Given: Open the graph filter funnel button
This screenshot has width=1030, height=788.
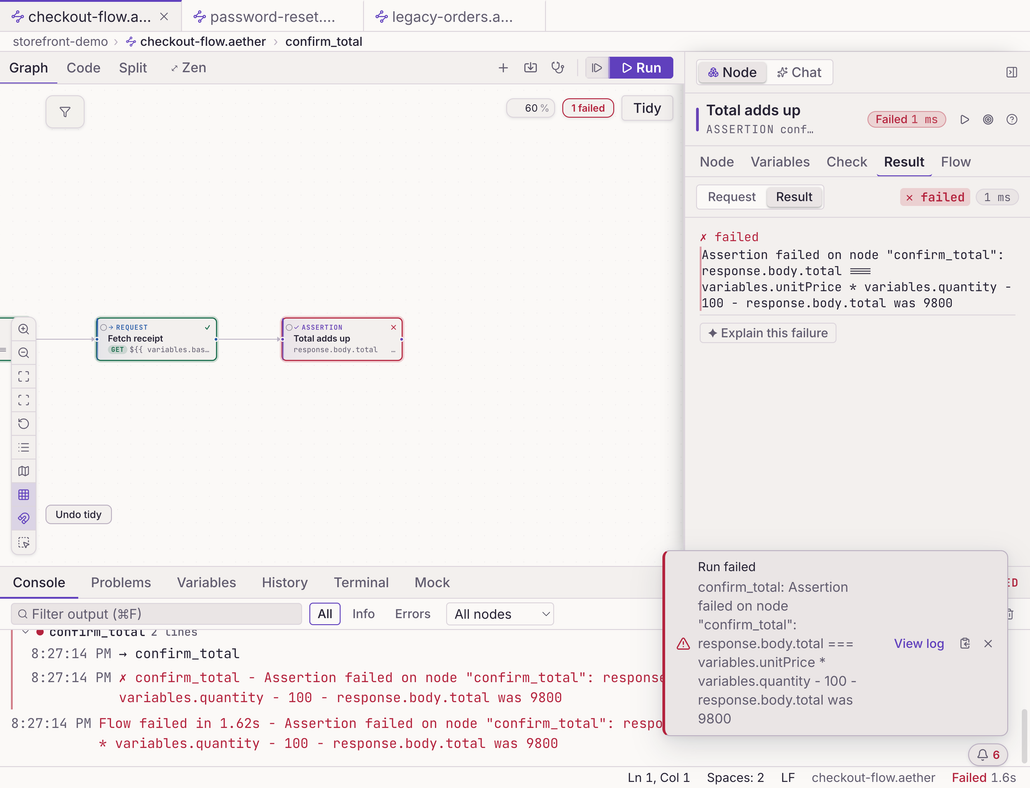Looking at the screenshot, I should (x=65, y=112).
